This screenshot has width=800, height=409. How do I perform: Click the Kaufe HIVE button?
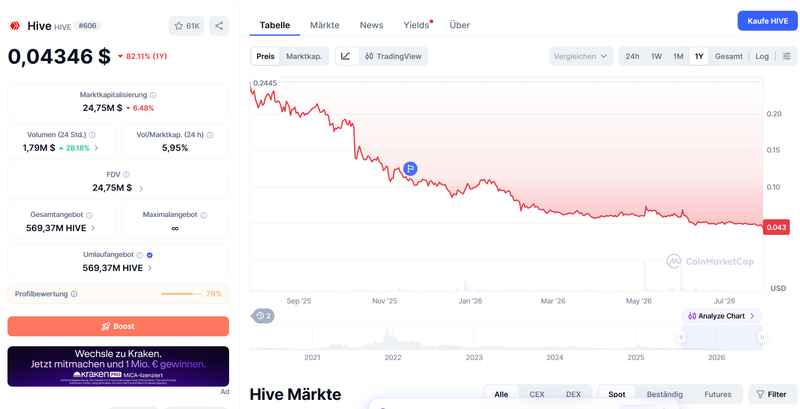tap(768, 21)
